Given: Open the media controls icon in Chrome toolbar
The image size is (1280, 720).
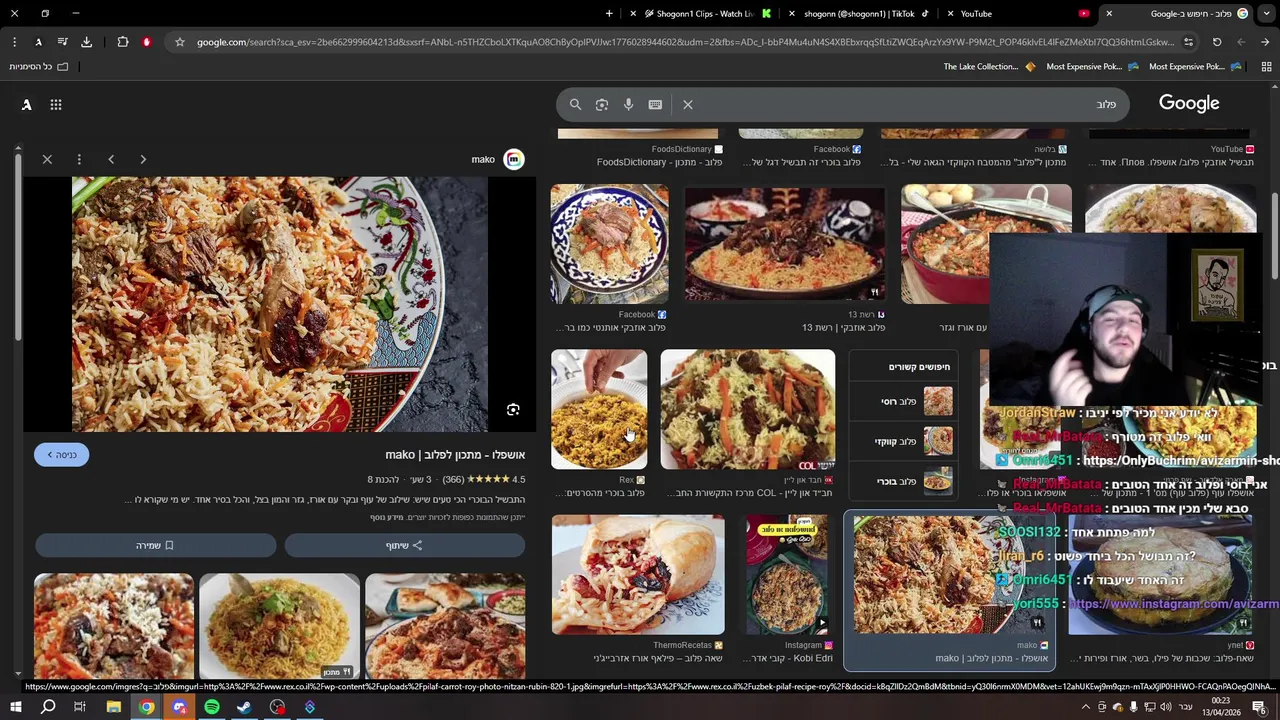Looking at the screenshot, I should click(x=62, y=42).
